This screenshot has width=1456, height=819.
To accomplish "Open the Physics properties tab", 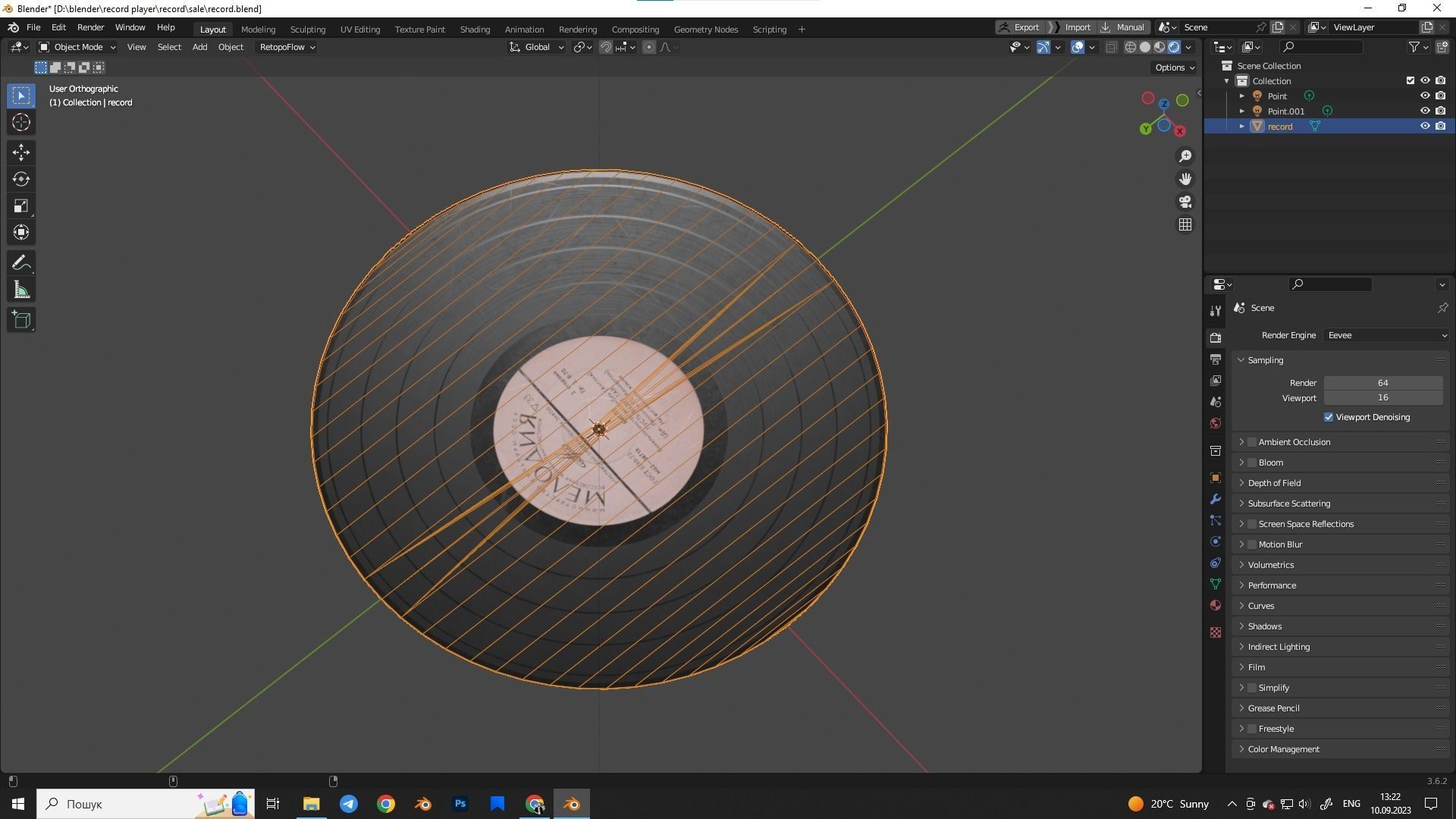I will point(1216,541).
